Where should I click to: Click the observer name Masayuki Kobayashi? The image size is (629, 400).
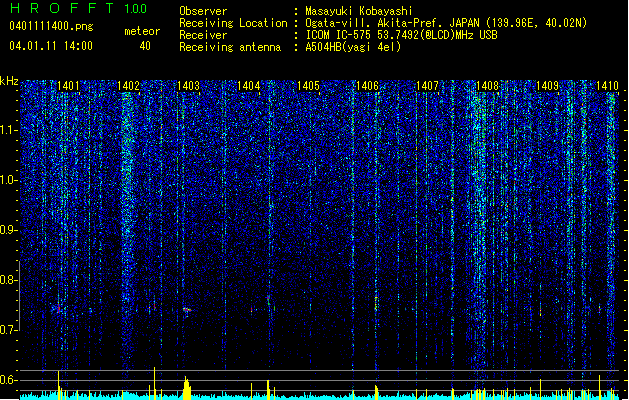coord(359,11)
